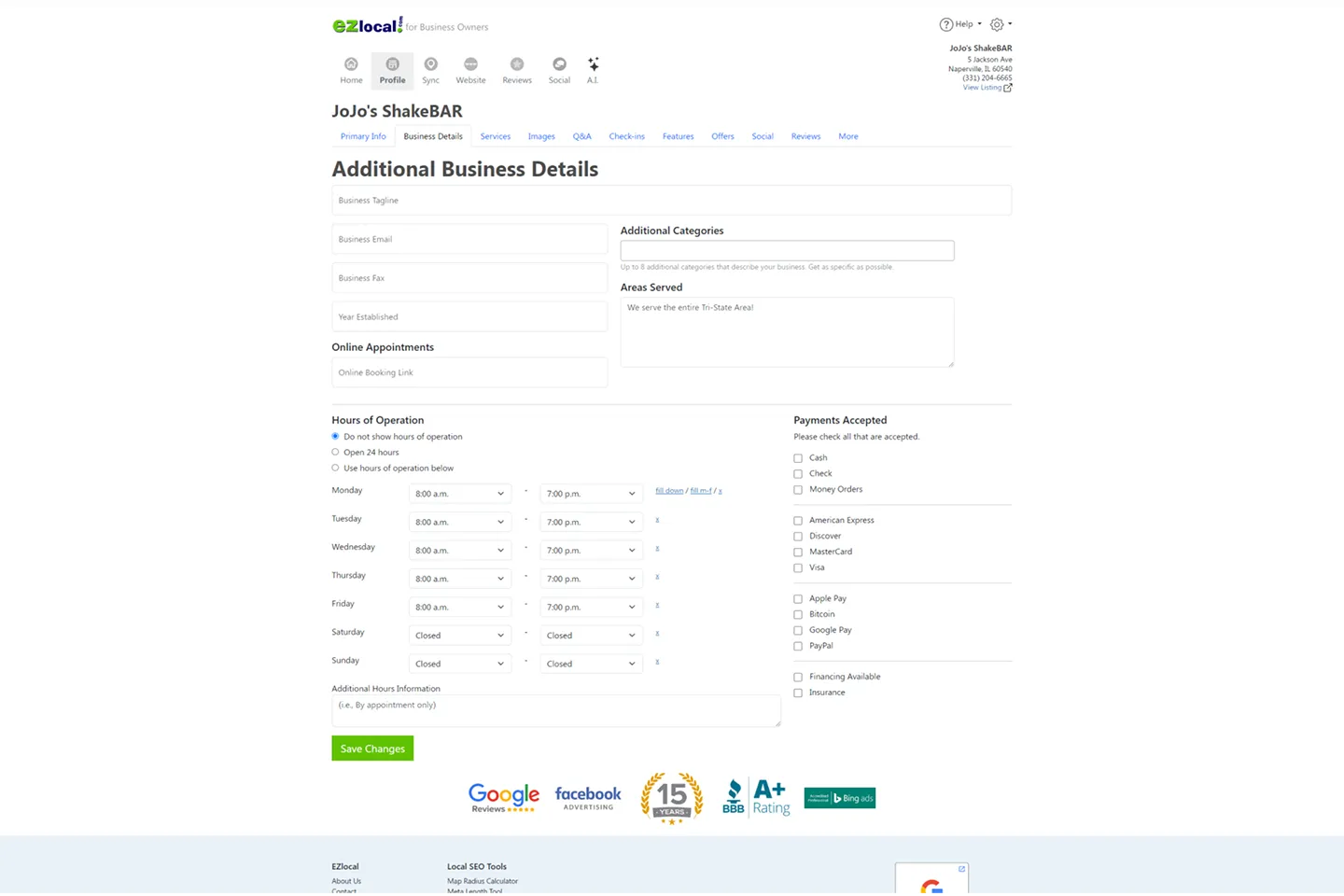
Task: Select Open 24 hours option
Action: pos(335,452)
